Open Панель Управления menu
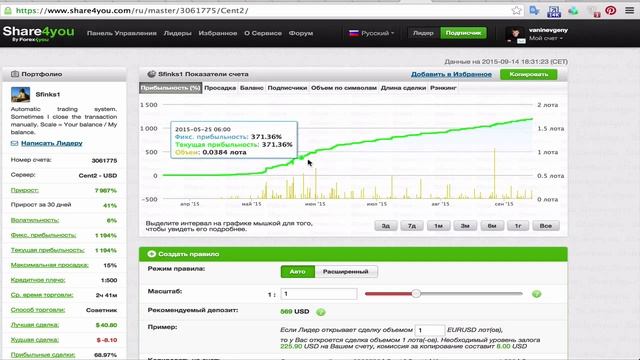Viewport: 640px width, 360px height. [122, 33]
